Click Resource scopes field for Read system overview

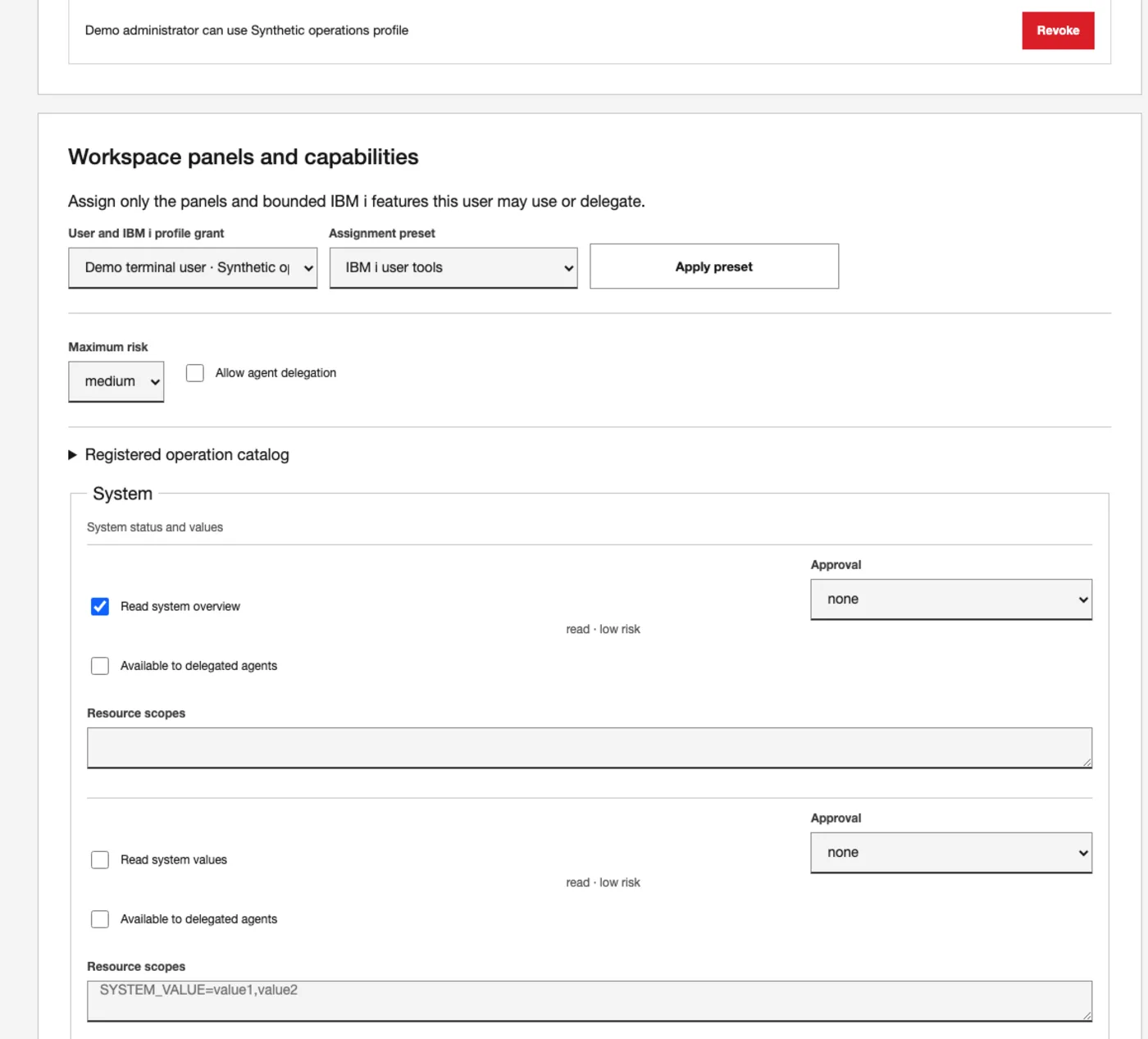tap(590, 748)
